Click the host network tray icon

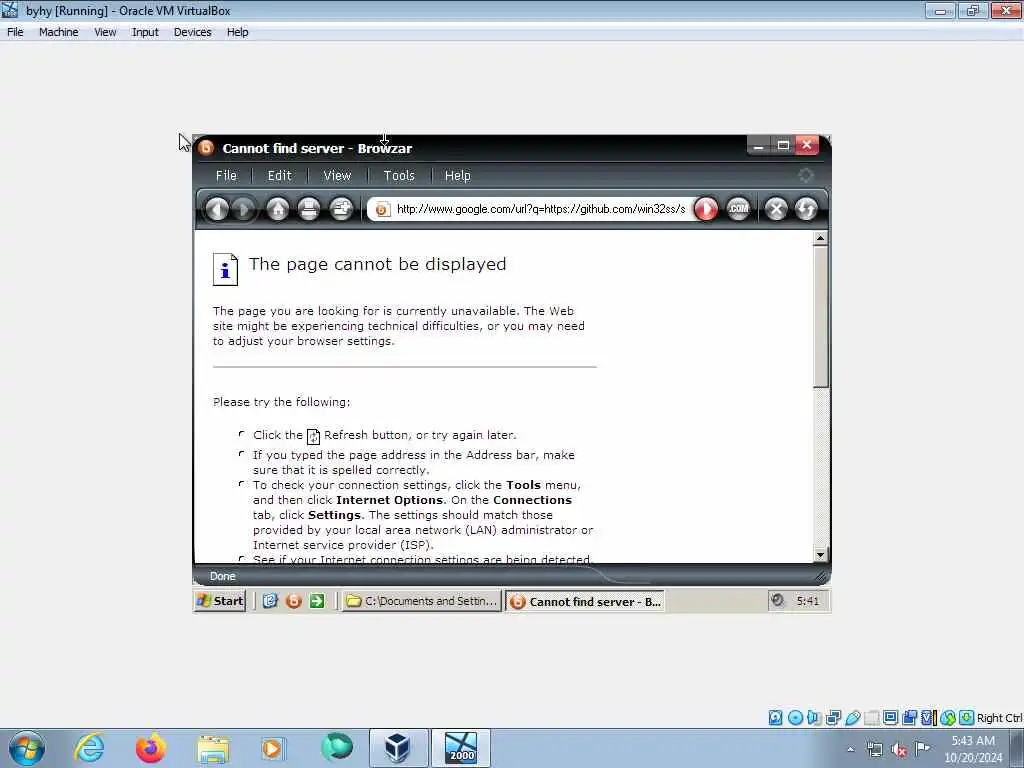click(875, 749)
